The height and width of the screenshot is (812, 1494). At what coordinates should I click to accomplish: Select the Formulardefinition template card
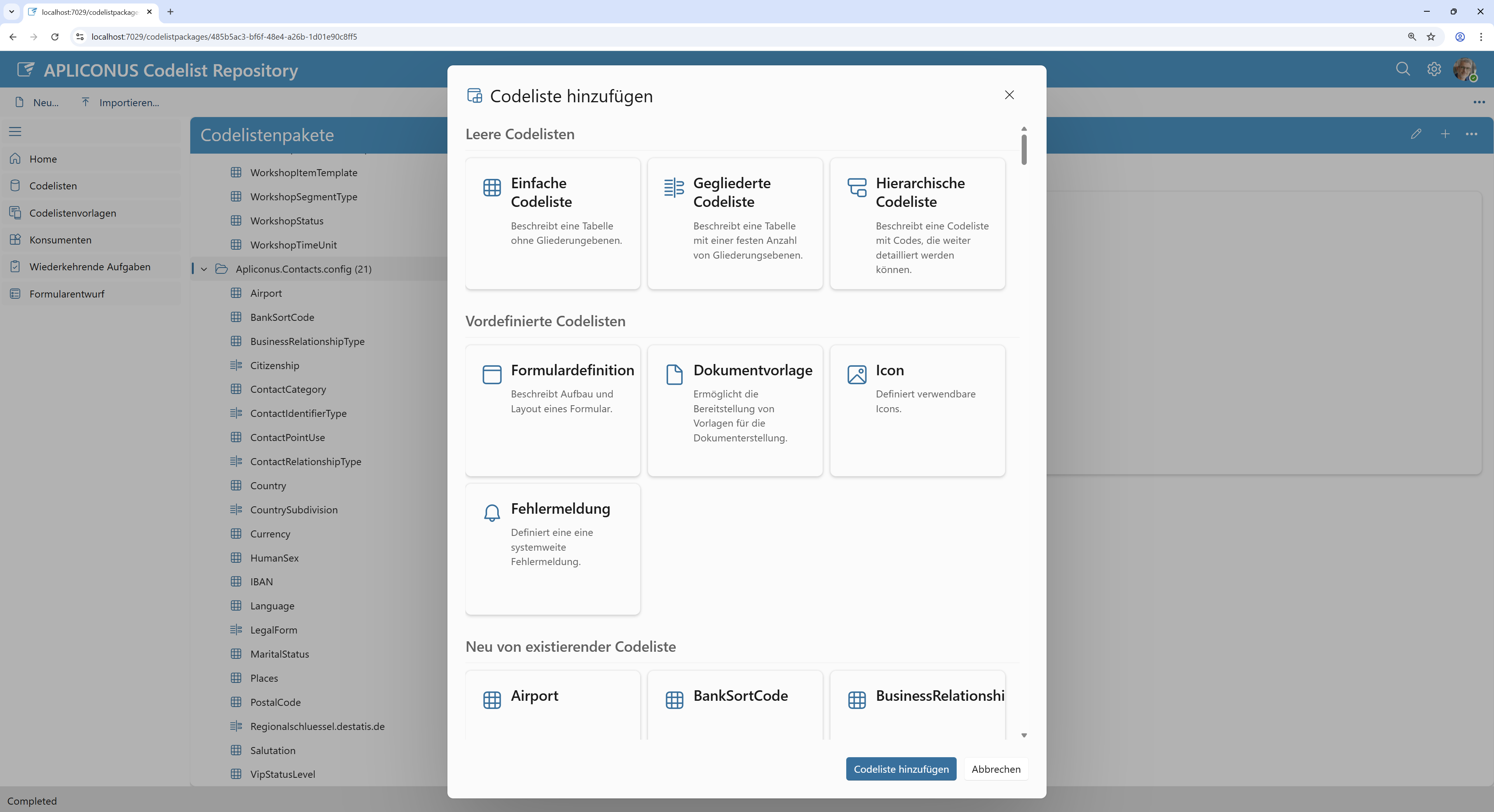[553, 410]
